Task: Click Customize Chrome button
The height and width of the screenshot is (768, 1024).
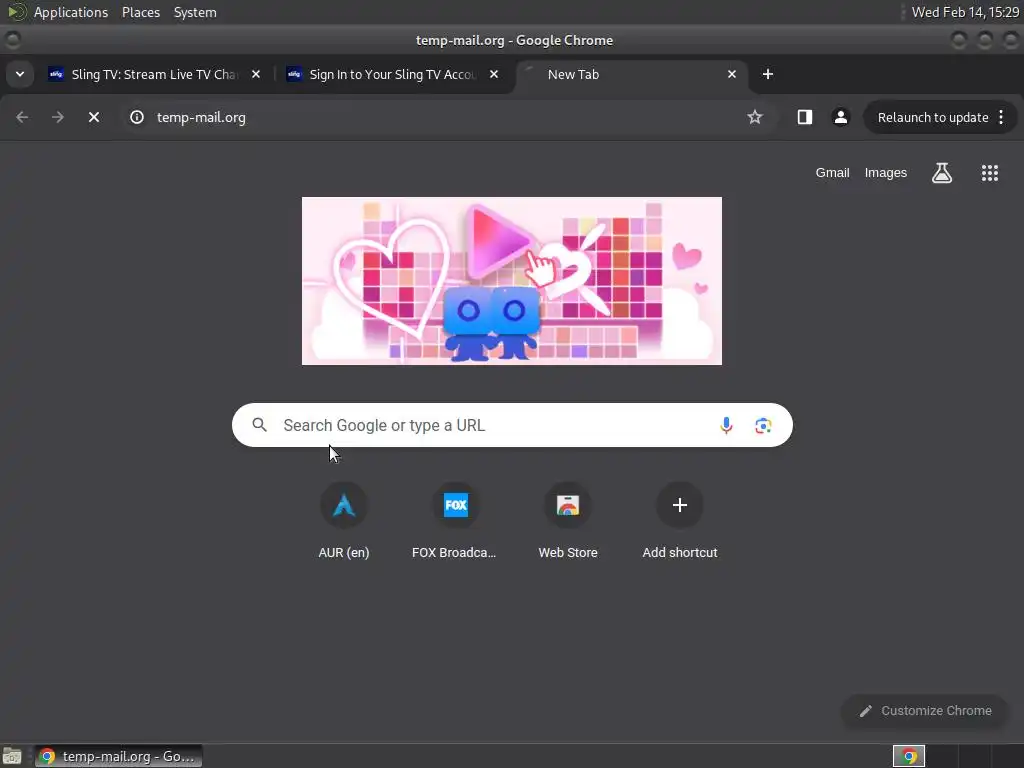Action: coord(925,711)
